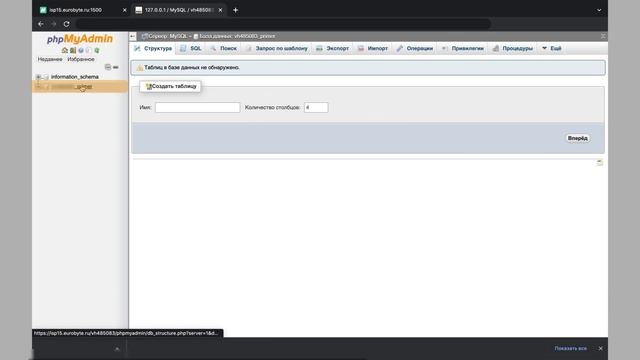Click the Вперёд button

pos(578,138)
